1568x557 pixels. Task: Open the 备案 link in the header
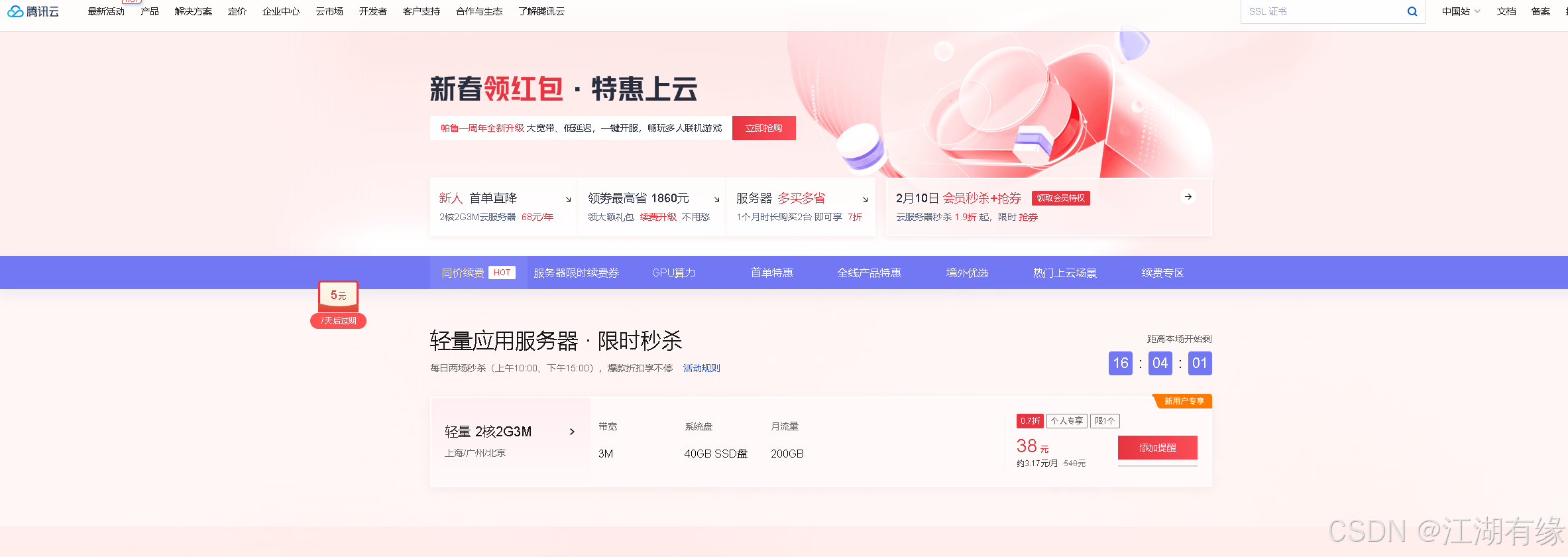point(1541,11)
